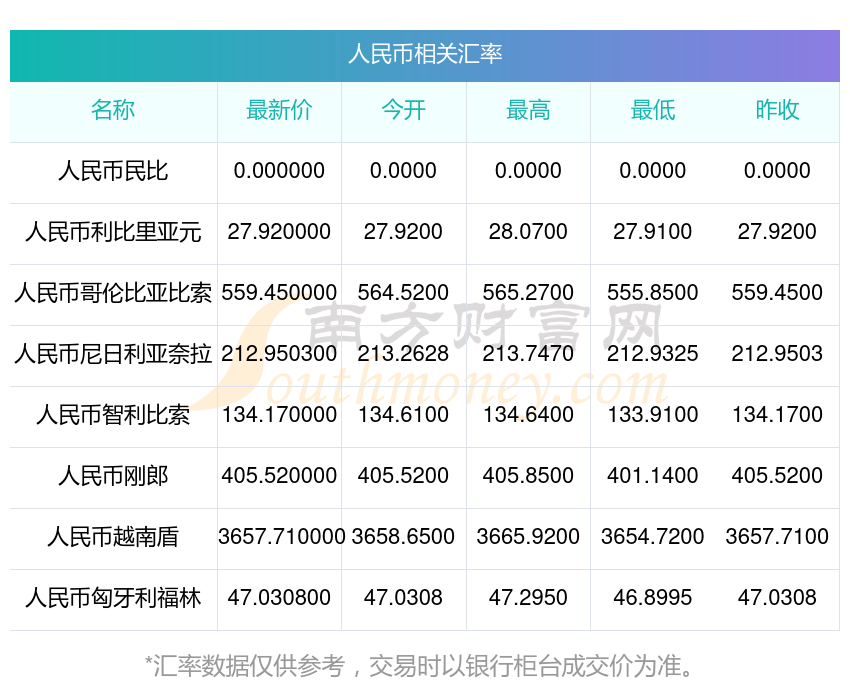Click the 46.8995 low value
Image resolution: width=850 pixels, height=698 pixels.
(653, 597)
